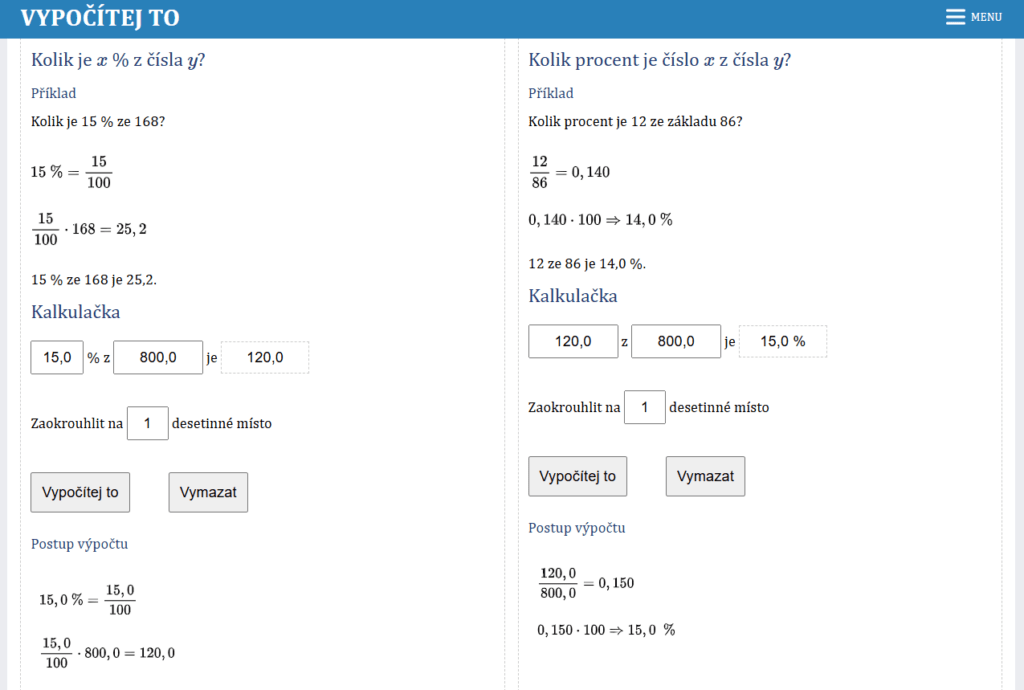
Task: Click the 120,0 input in right calculator
Action: (x=573, y=342)
